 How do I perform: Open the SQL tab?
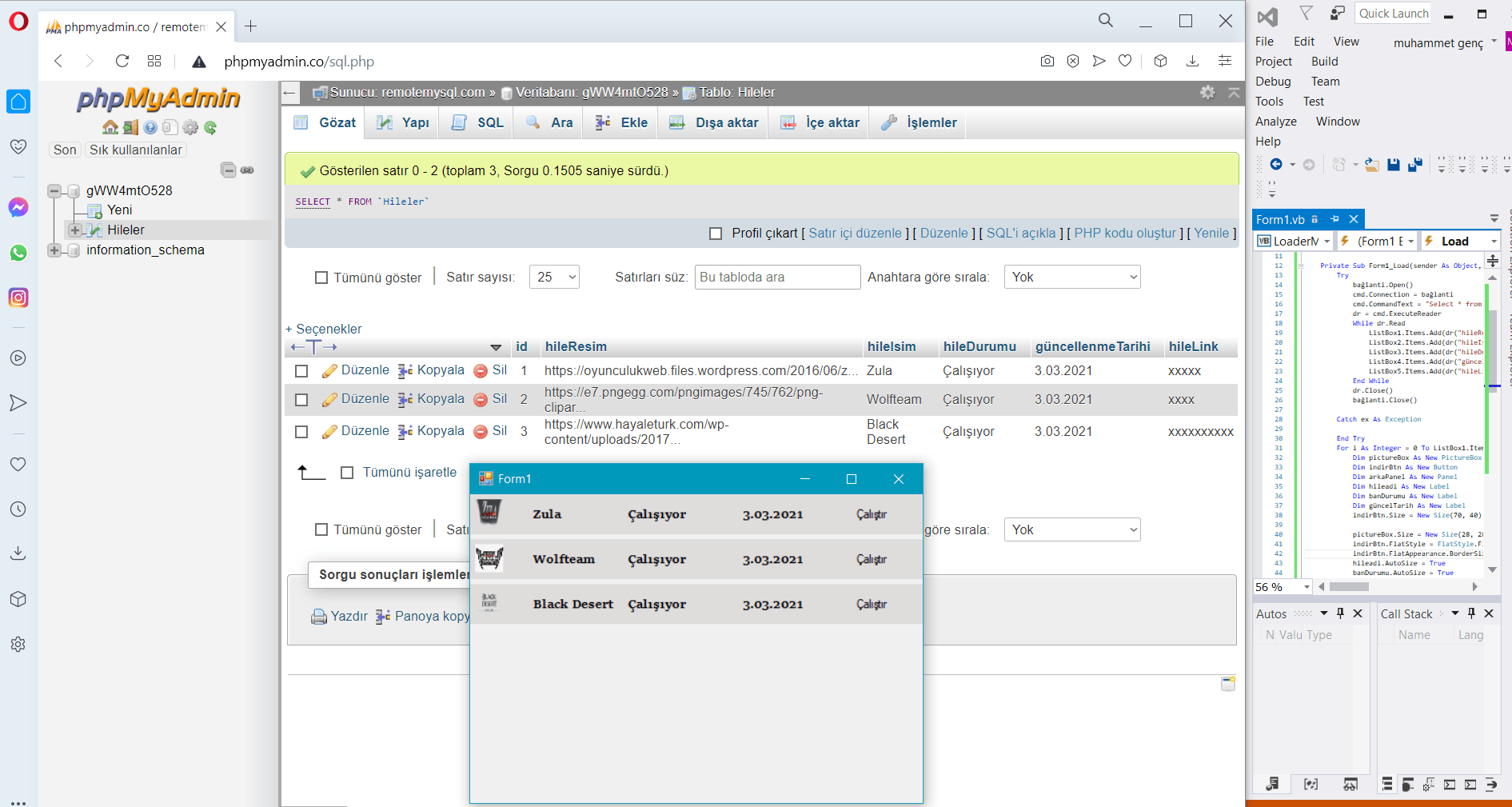[477, 122]
